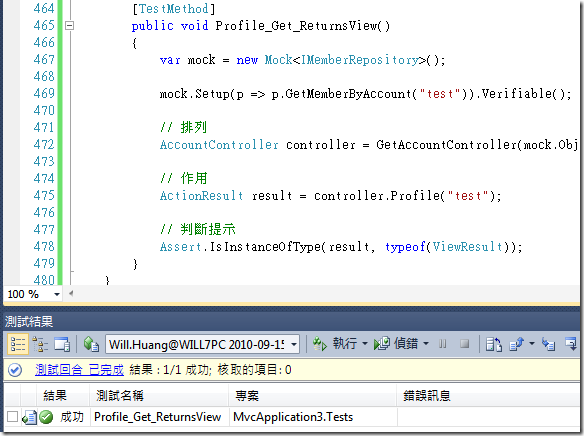Collapse the Profile_Get_ReturnsView method outline
The width and height of the screenshot is (584, 436).
point(69,26)
